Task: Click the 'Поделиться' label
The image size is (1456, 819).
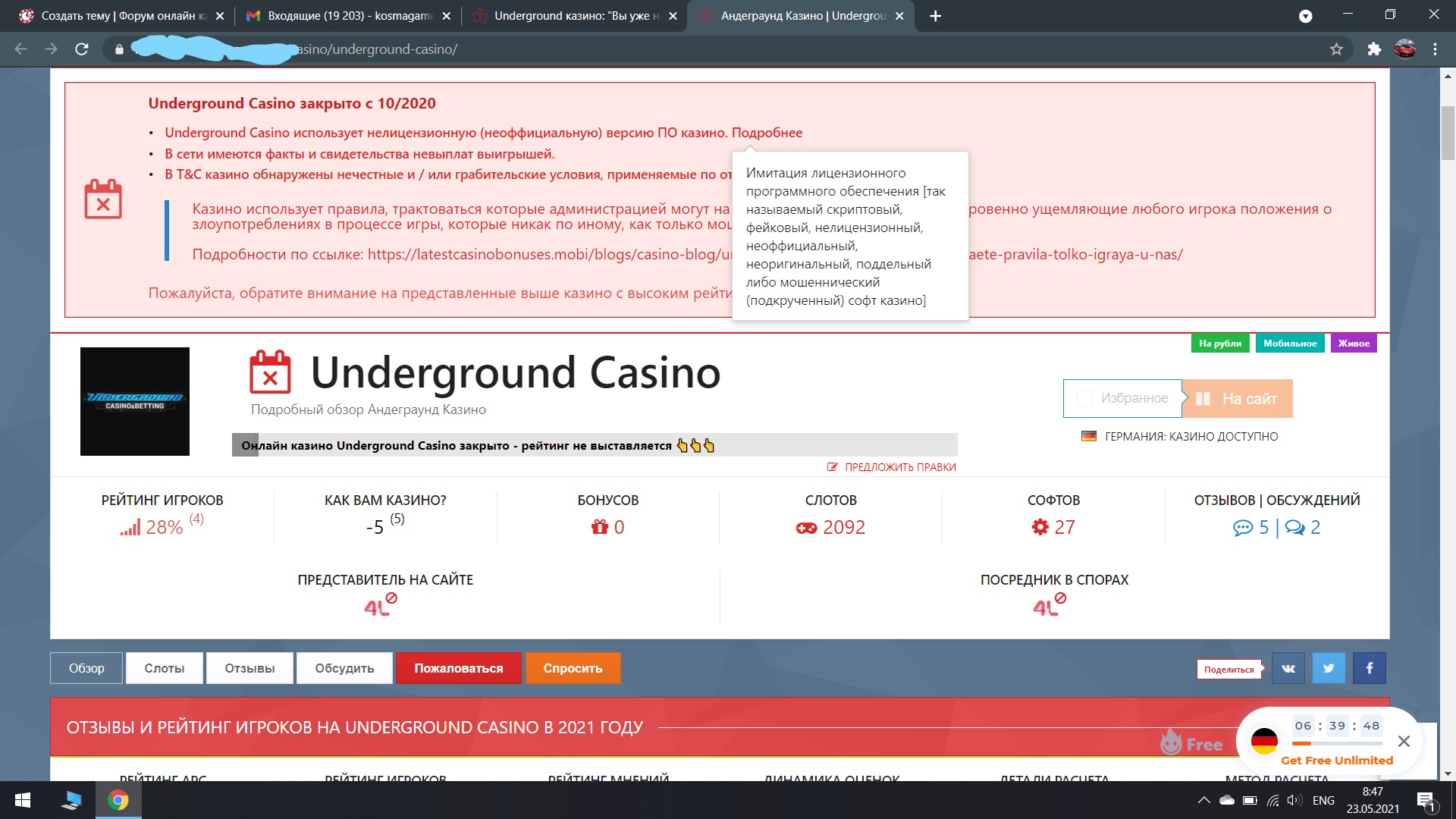Action: click(x=1229, y=670)
